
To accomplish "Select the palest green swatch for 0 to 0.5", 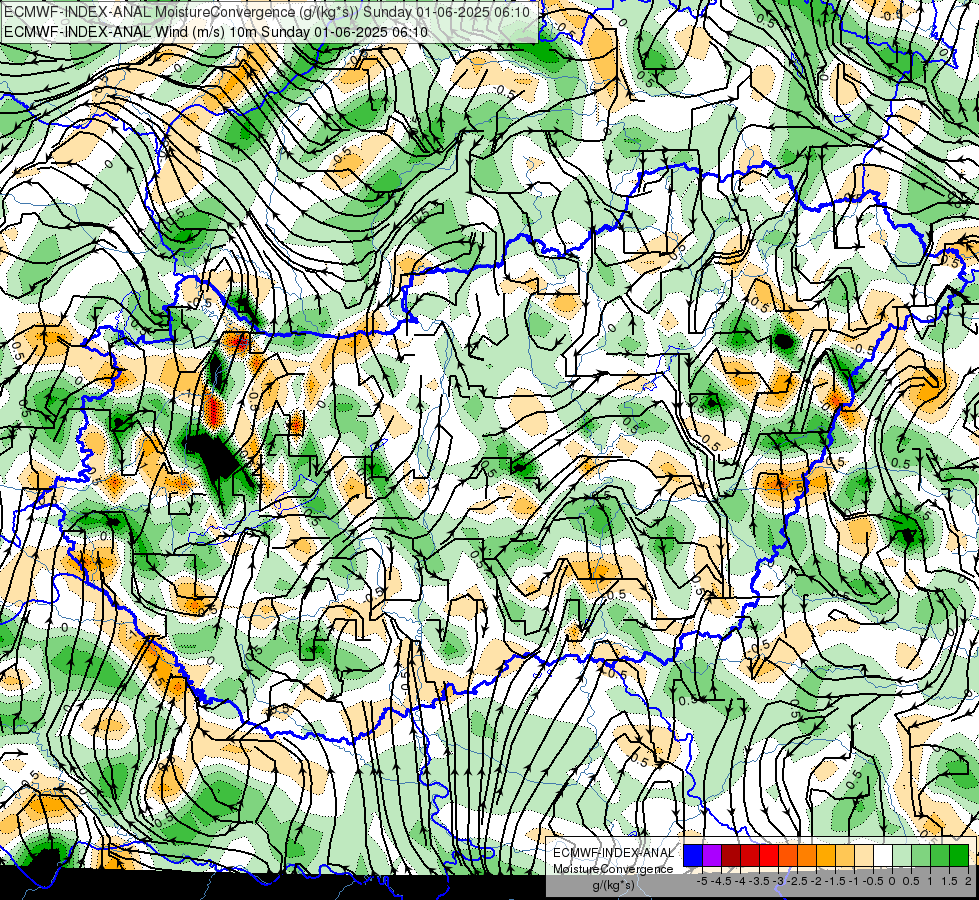I will click(x=902, y=855).
